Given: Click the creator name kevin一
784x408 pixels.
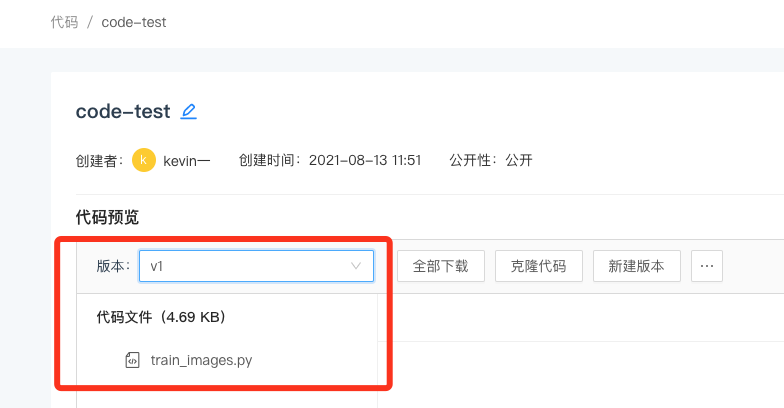Looking at the screenshot, I should (186, 160).
